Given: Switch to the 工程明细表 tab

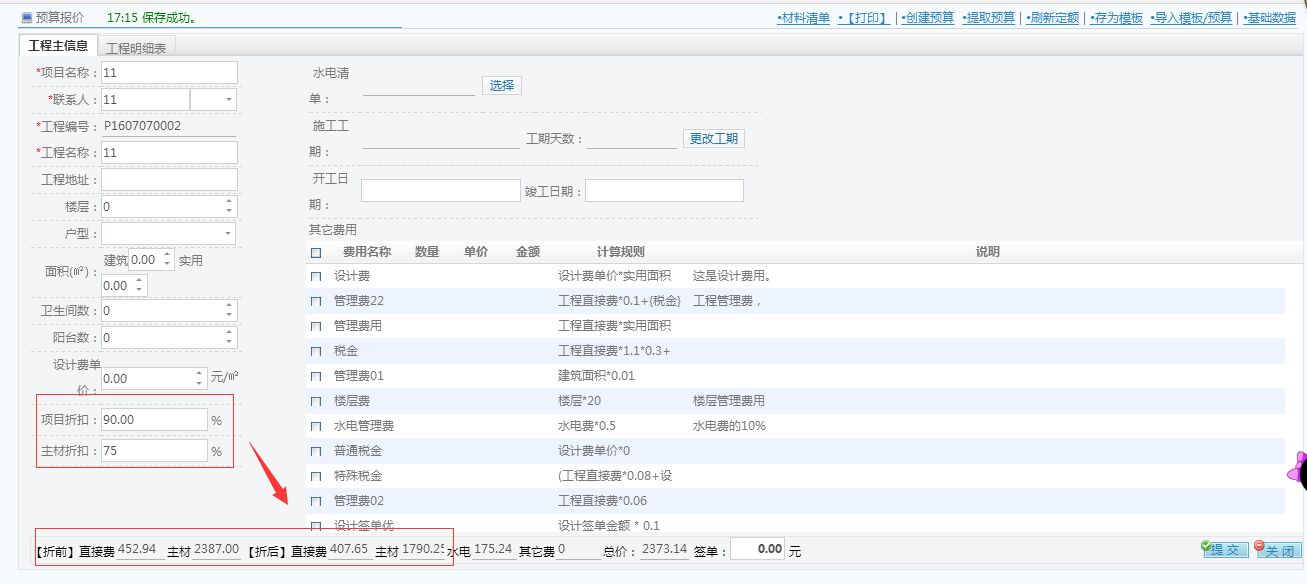Looking at the screenshot, I should click(x=136, y=45).
